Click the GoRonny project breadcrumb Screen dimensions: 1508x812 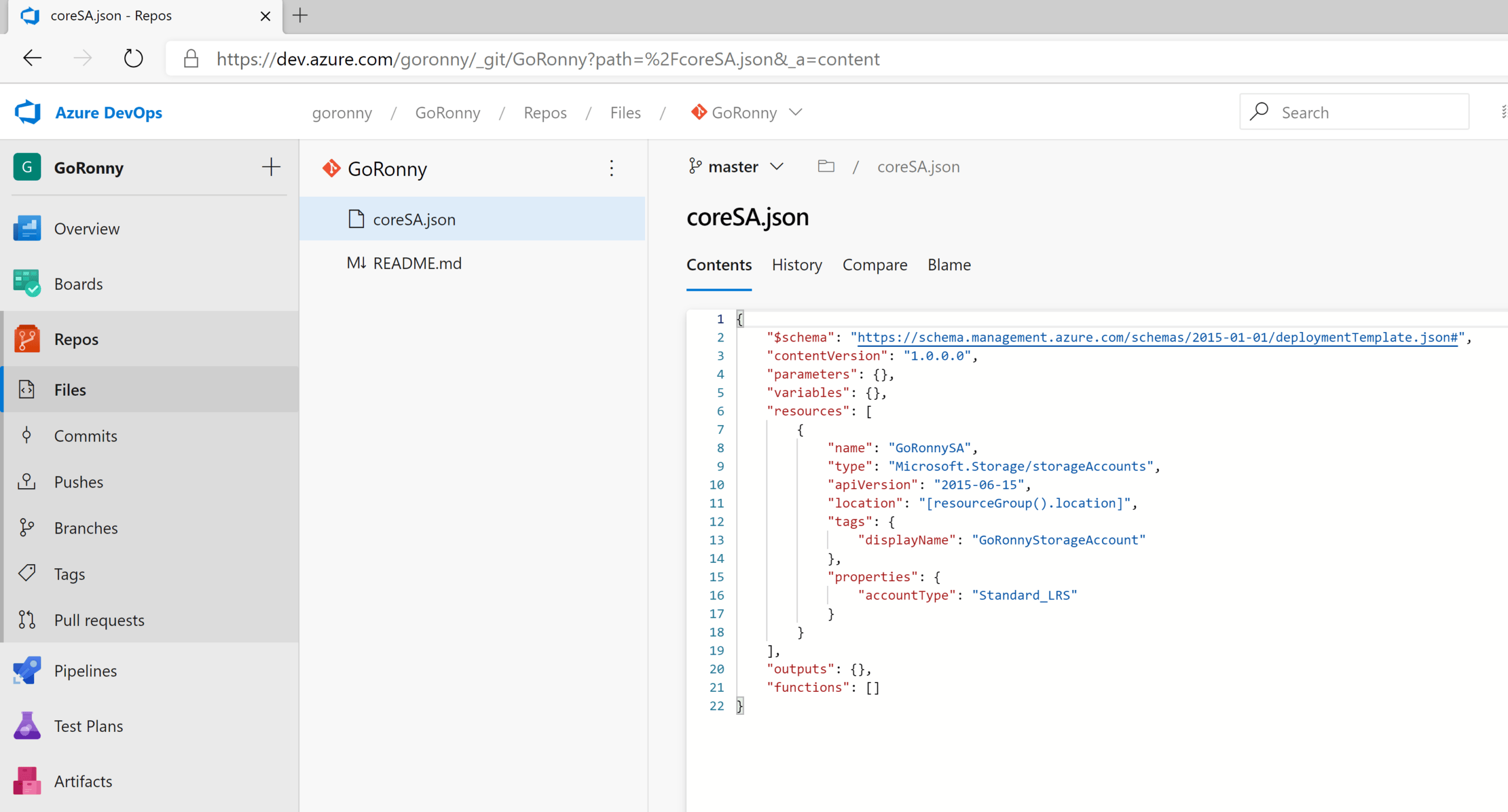click(x=448, y=112)
